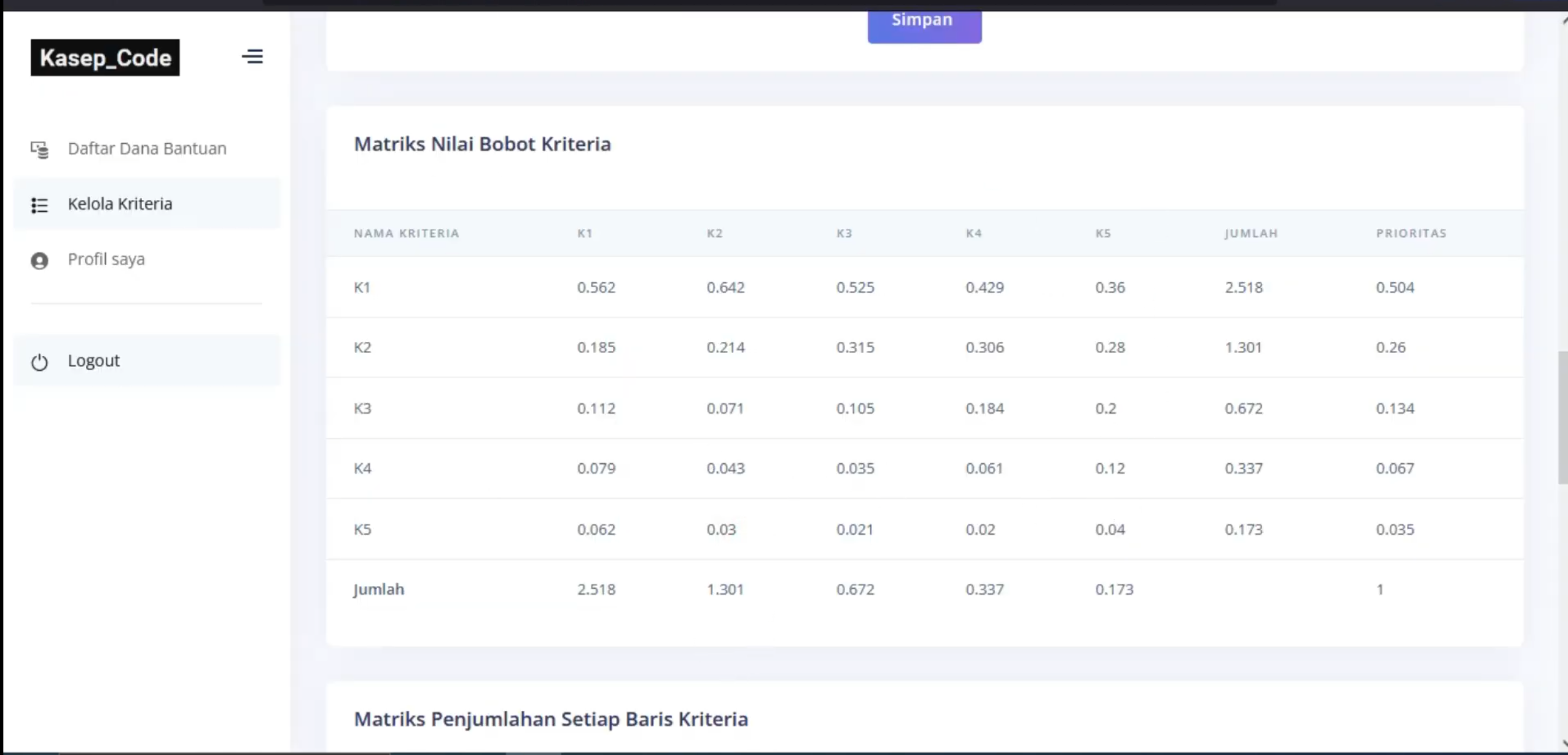Select the K2 row label

[x=362, y=347]
